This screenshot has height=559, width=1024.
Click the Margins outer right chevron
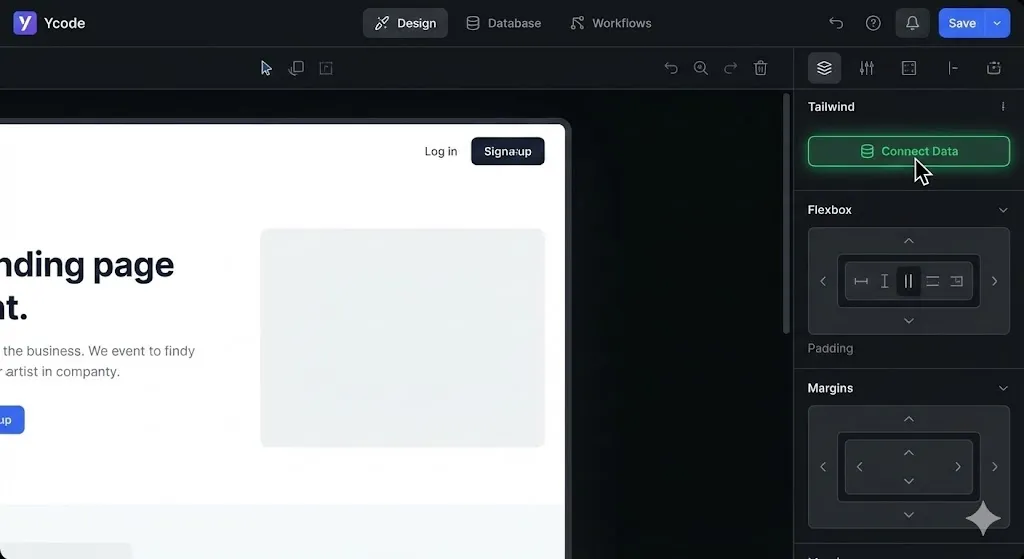(x=995, y=467)
